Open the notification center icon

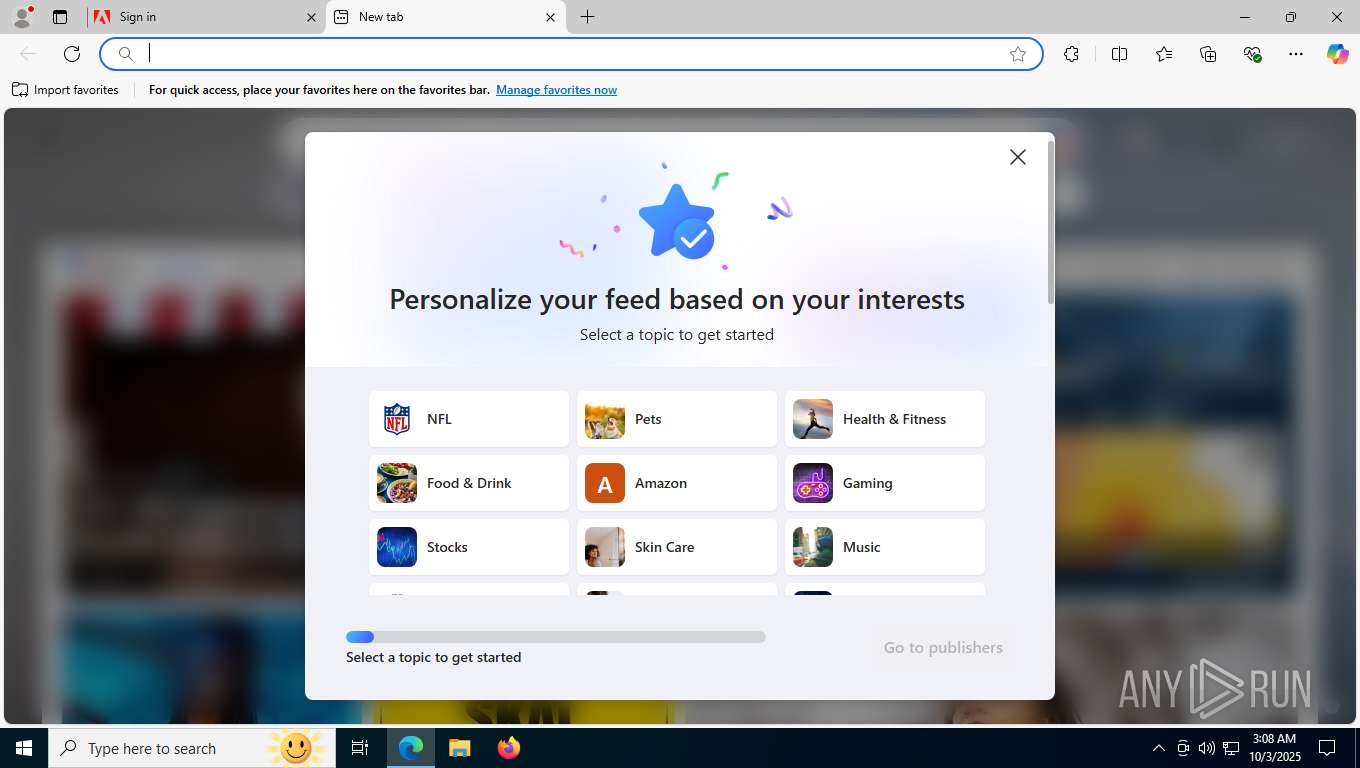pyautogui.click(x=1327, y=748)
